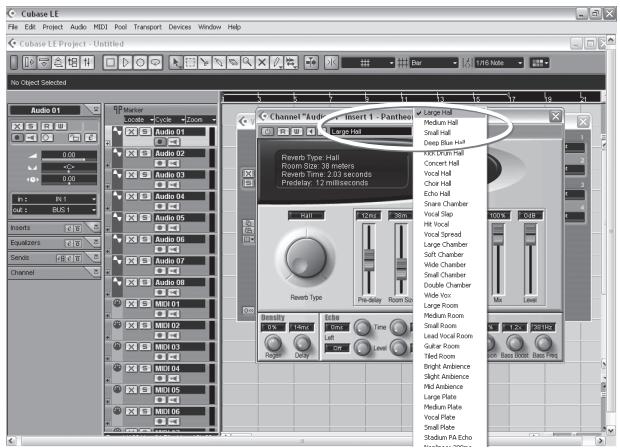Open the color selector dropdown in toolbar
The image size is (620, 448).
(539, 63)
